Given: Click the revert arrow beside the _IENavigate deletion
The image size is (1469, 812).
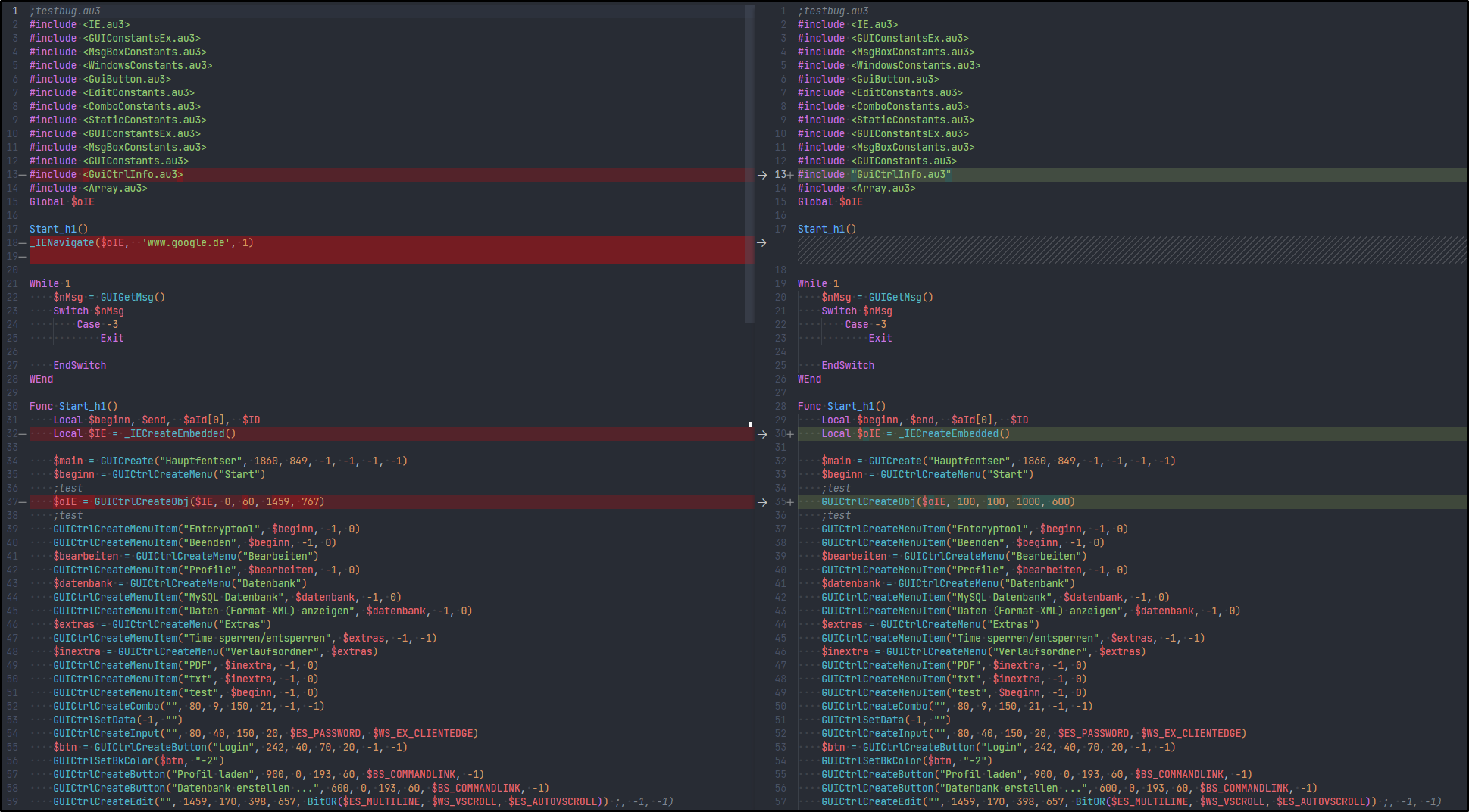Looking at the screenshot, I should [x=762, y=243].
